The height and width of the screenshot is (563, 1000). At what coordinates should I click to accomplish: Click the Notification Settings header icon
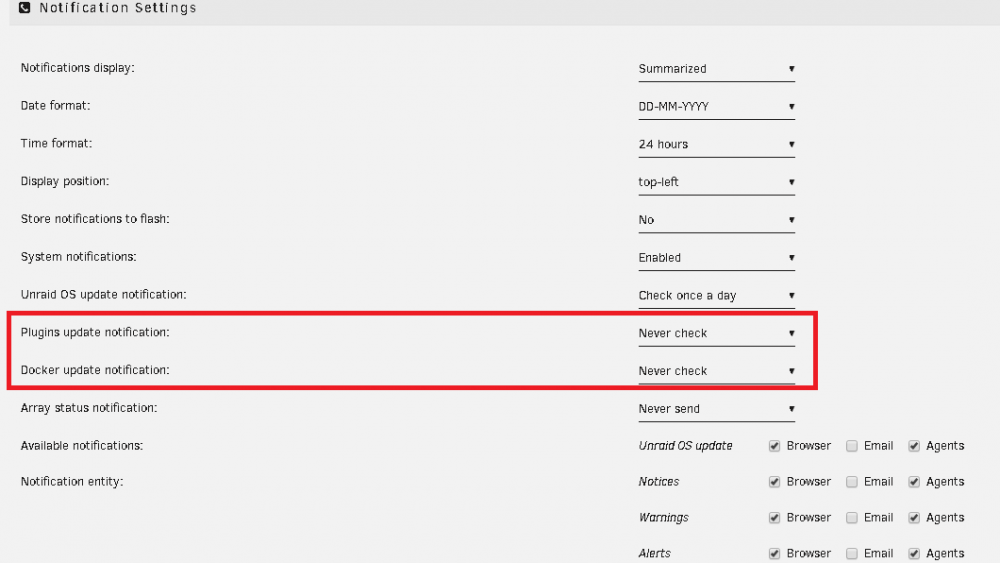(x=24, y=8)
